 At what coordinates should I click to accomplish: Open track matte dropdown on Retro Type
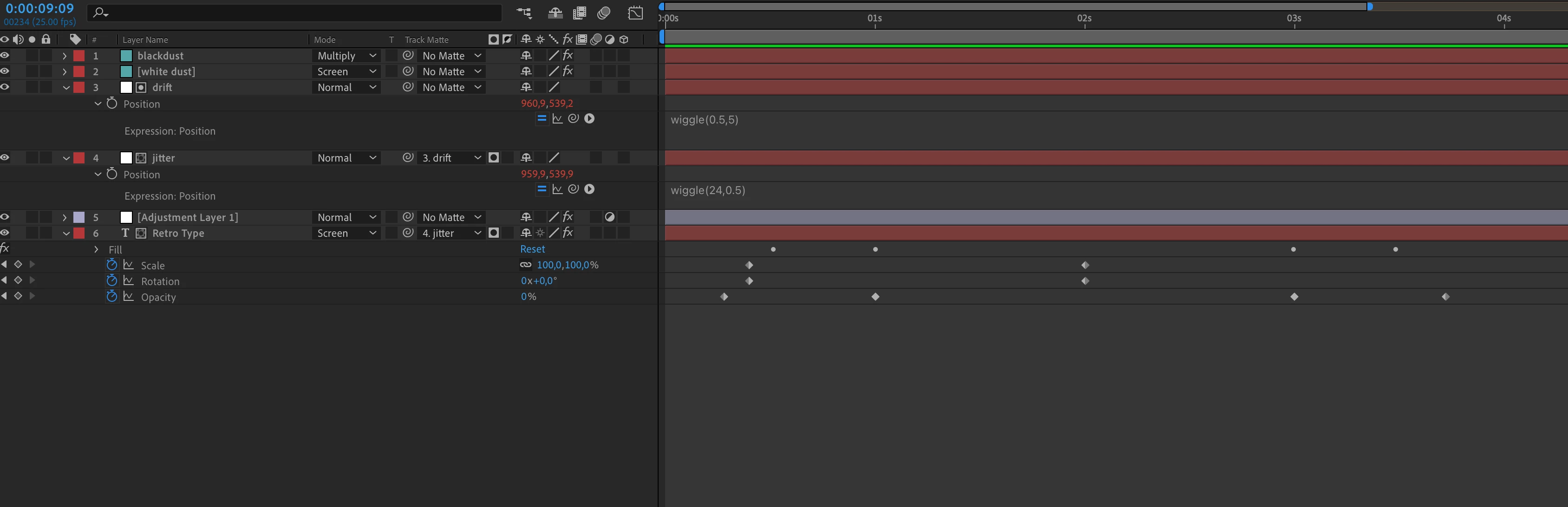point(451,233)
